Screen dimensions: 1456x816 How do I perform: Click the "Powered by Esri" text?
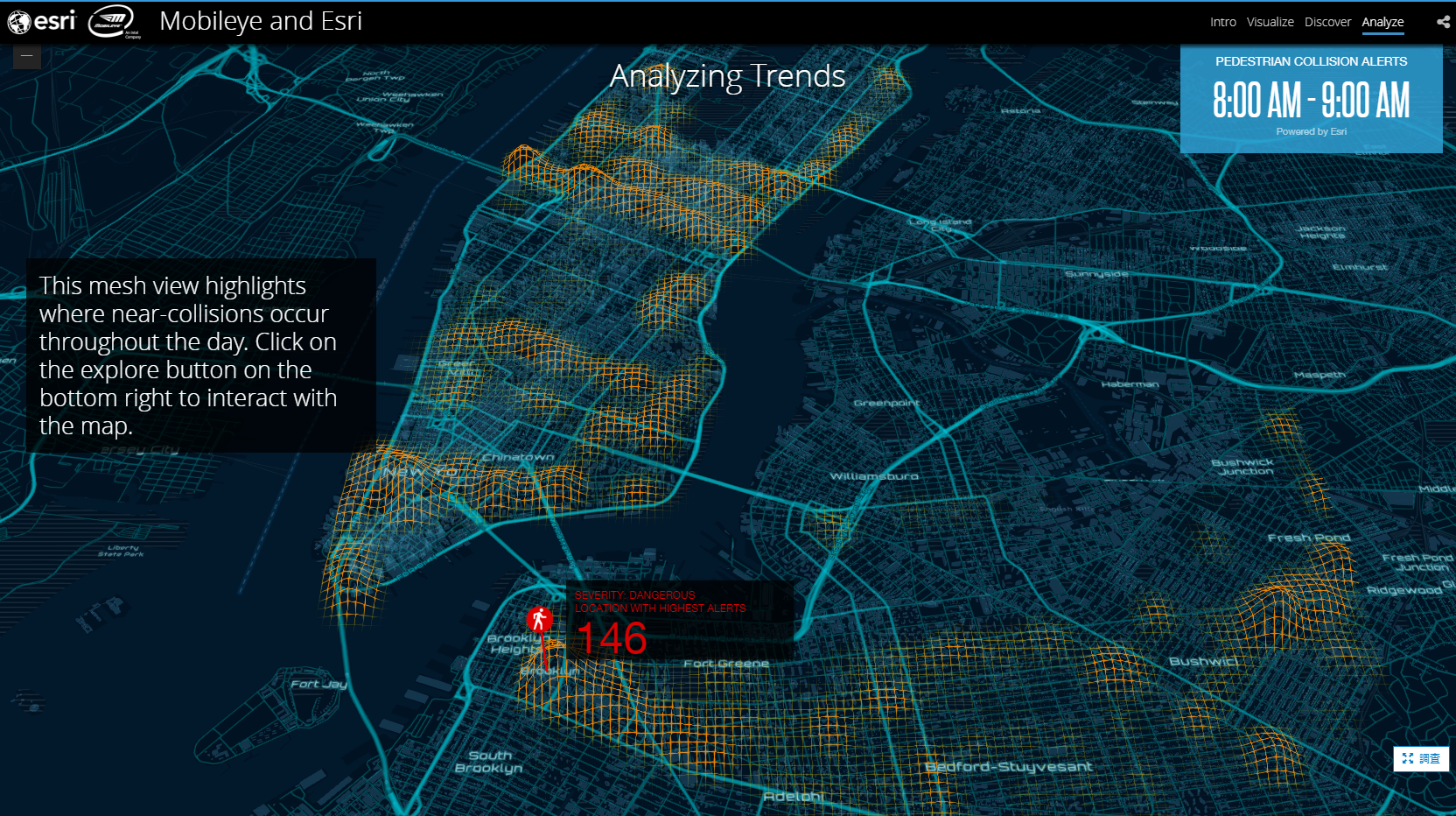click(x=1311, y=131)
